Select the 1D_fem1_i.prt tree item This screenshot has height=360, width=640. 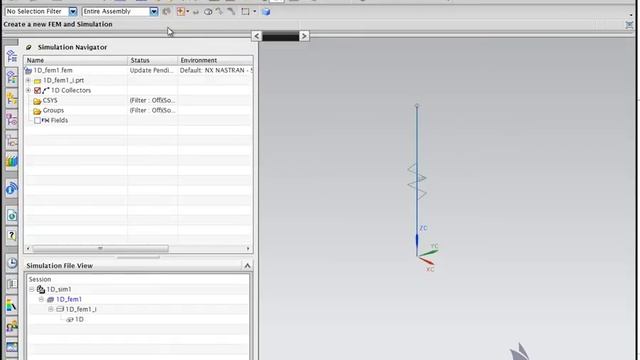click(x=63, y=80)
